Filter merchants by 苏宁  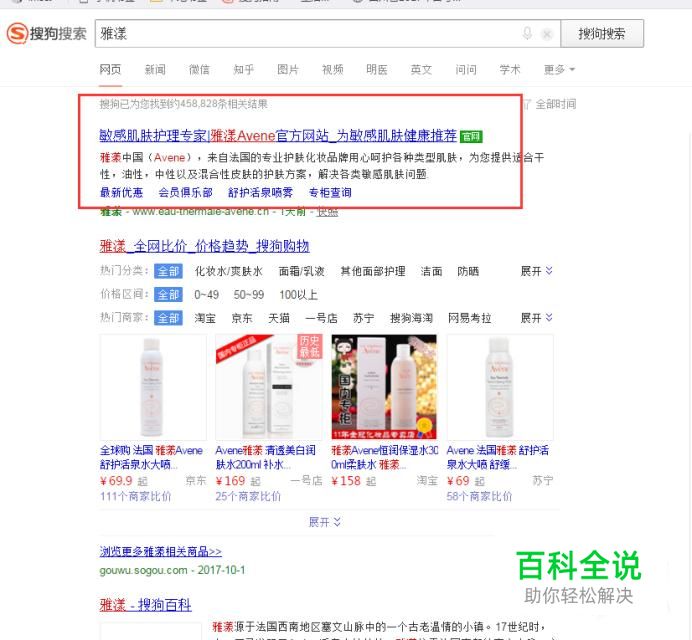(x=363, y=318)
